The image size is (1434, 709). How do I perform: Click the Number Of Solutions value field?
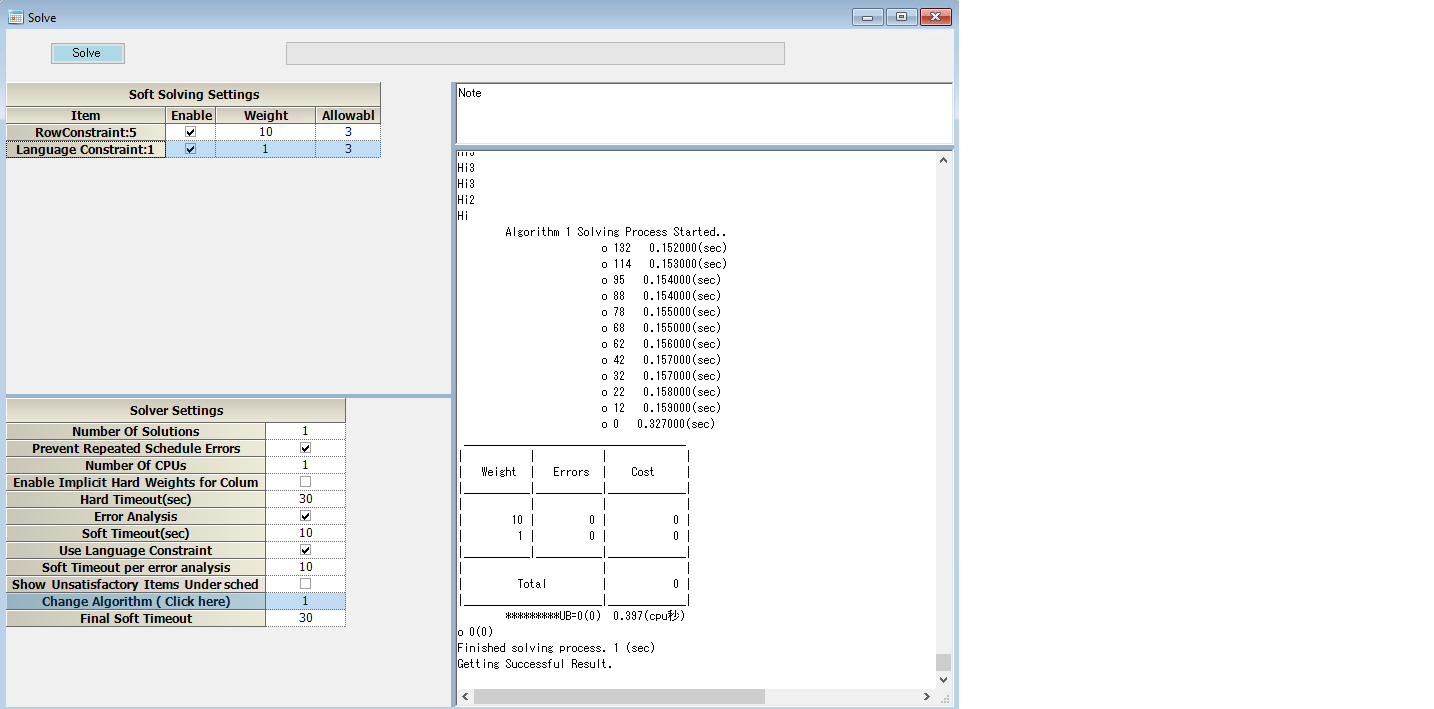point(306,432)
